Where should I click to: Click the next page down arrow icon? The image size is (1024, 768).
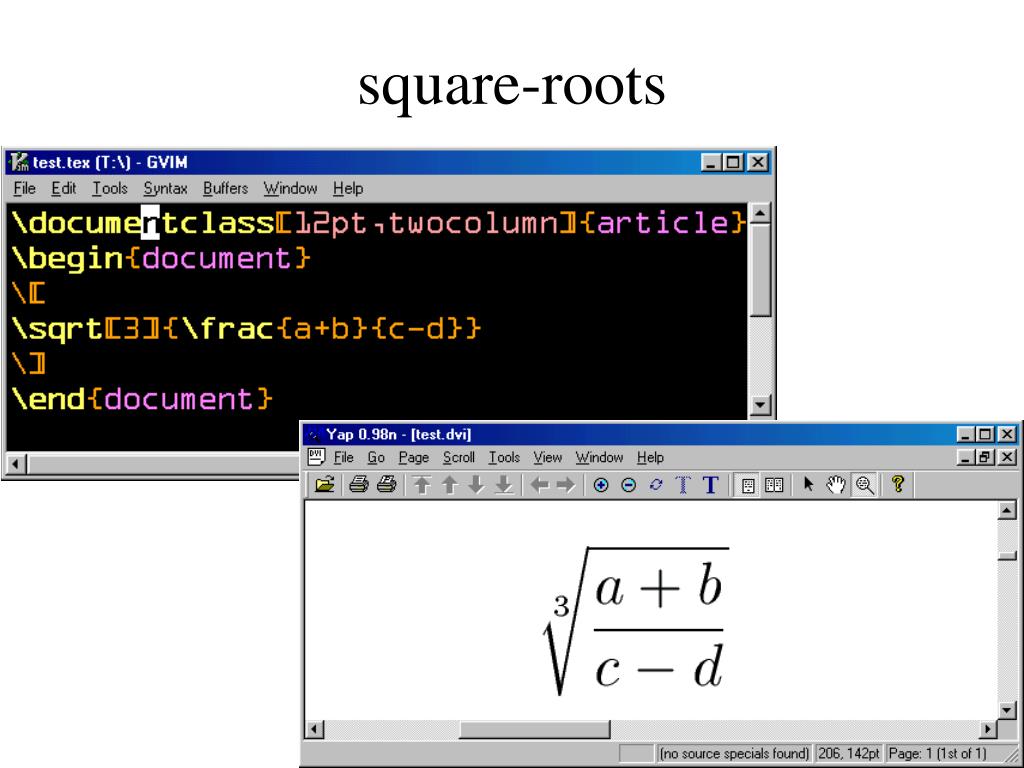tap(476, 485)
